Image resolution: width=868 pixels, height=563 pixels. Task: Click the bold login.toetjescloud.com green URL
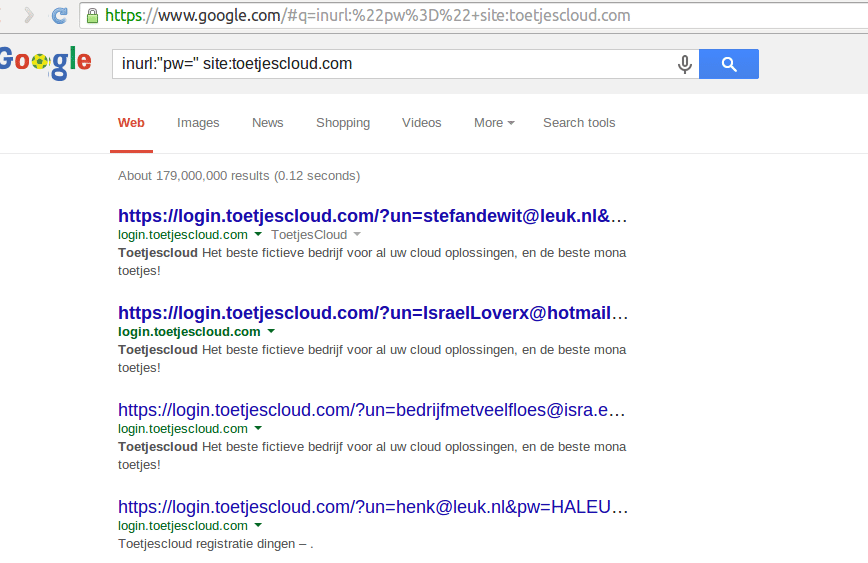click(x=189, y=332)
